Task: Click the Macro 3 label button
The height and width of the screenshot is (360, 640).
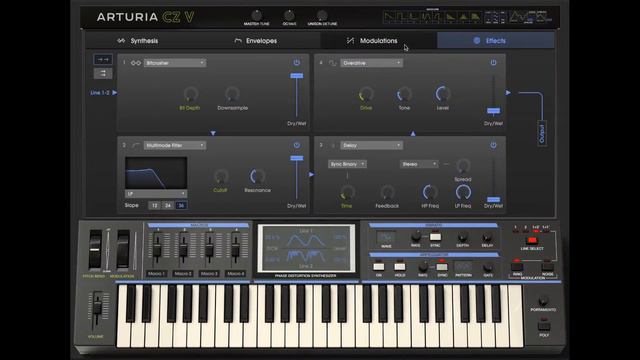Action: pyautogui.click(x=209, y=273)
